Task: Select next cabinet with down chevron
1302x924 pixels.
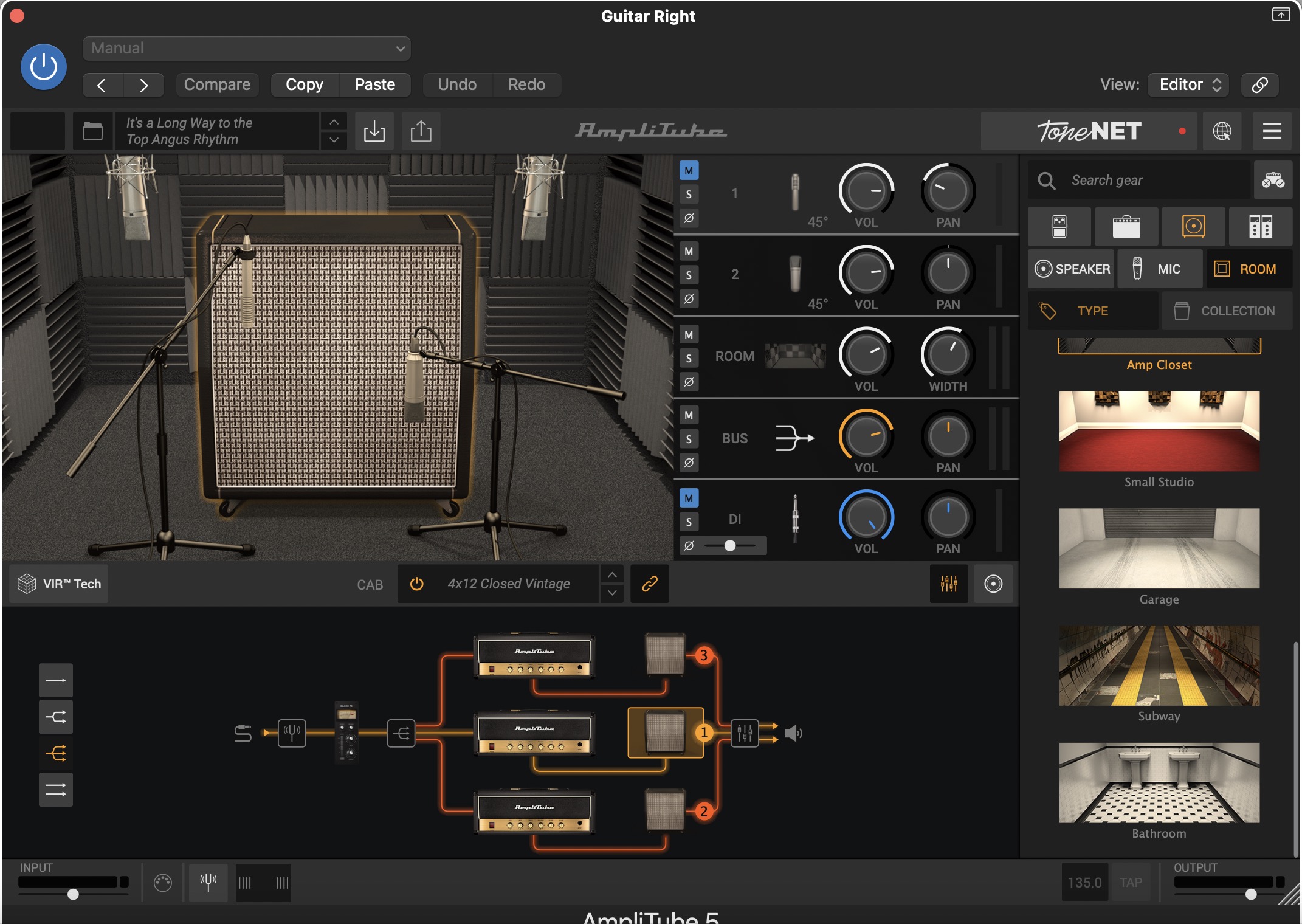Action: (x=612, y=593)
